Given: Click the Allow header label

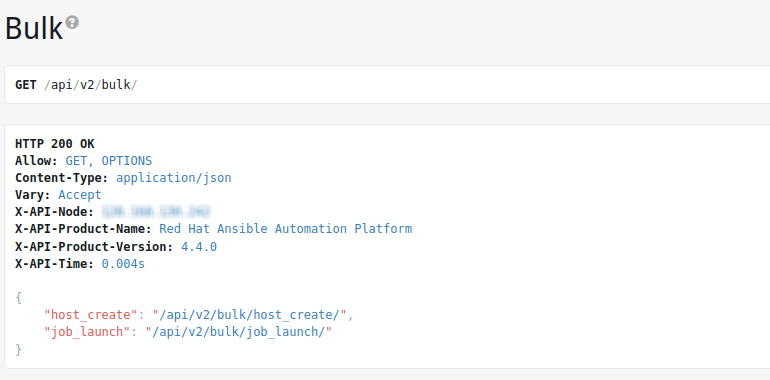Looking at the screenshot, I should 37,161.
